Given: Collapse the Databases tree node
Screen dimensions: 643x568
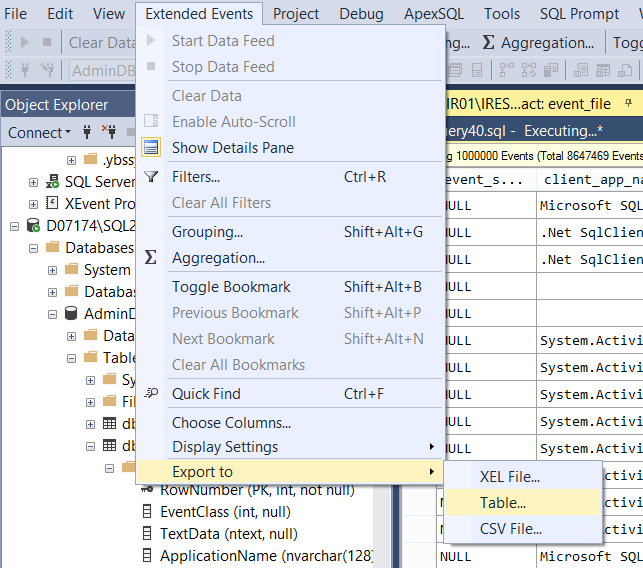Looking at the screenshot, I should coord(34,248).
